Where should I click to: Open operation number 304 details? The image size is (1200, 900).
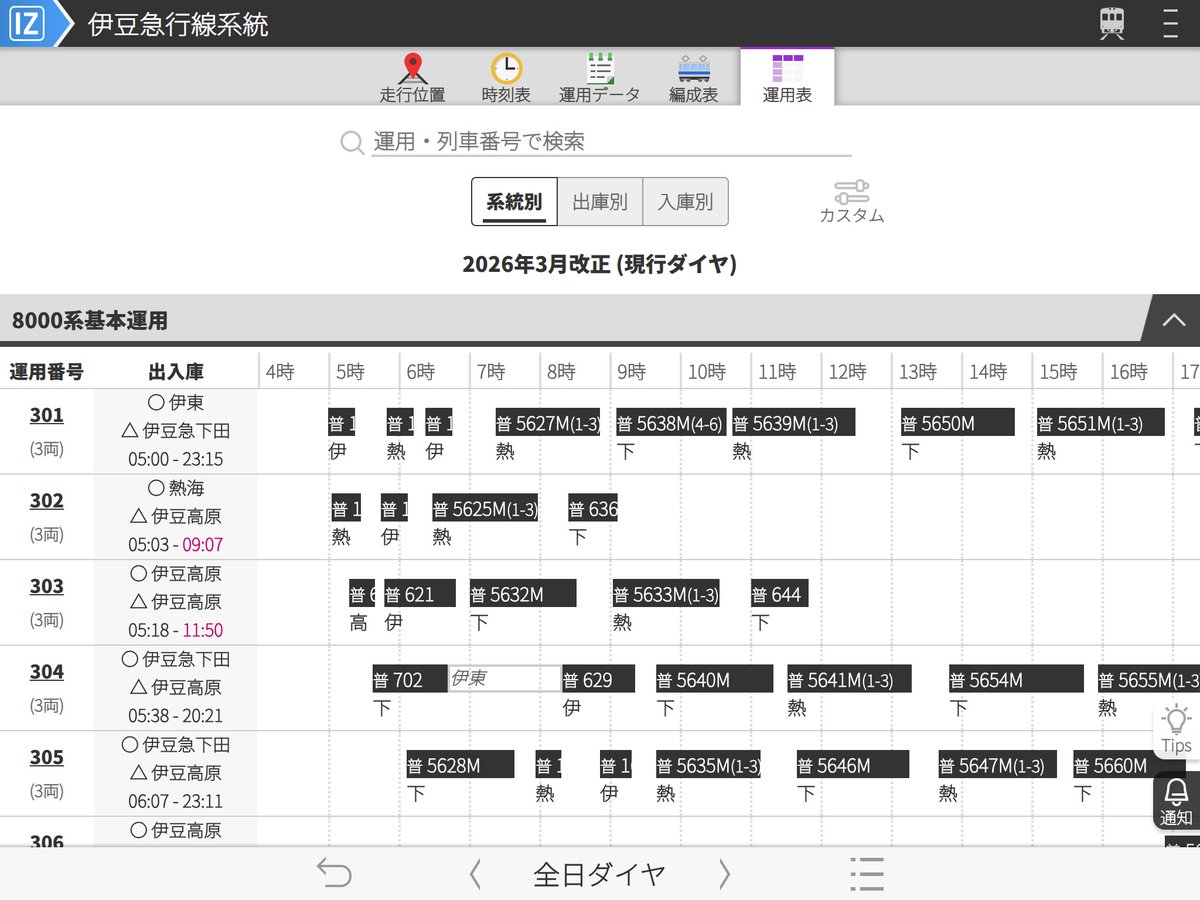click(46, 671)
